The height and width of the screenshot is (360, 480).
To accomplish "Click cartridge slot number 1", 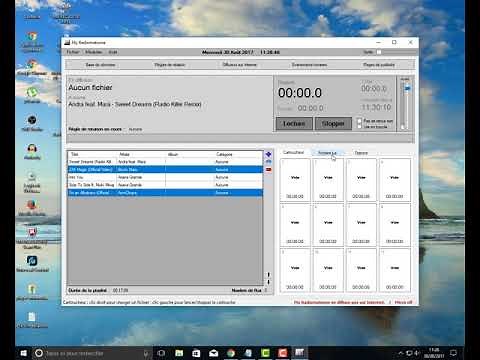I will (x=295, y=180).
